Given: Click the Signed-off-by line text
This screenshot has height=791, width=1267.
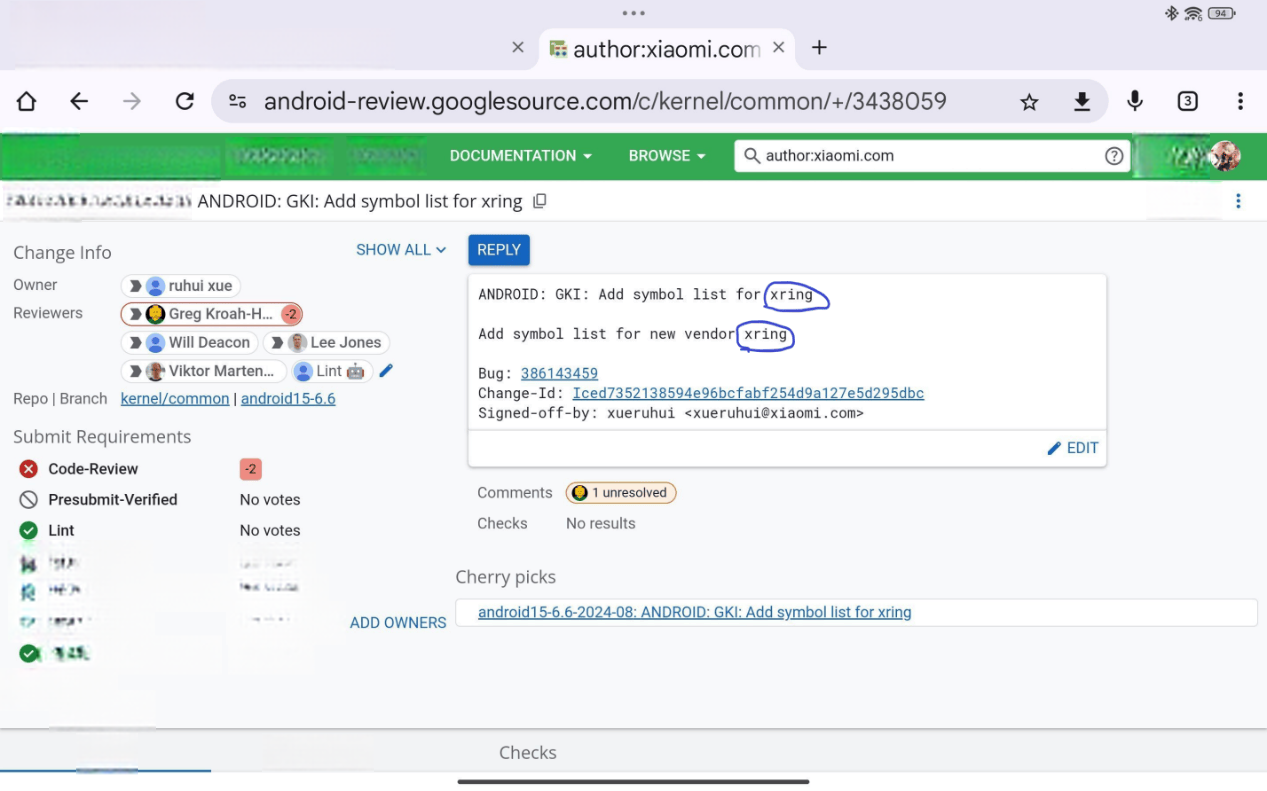Looking at the screenshot, I should 671,413.
